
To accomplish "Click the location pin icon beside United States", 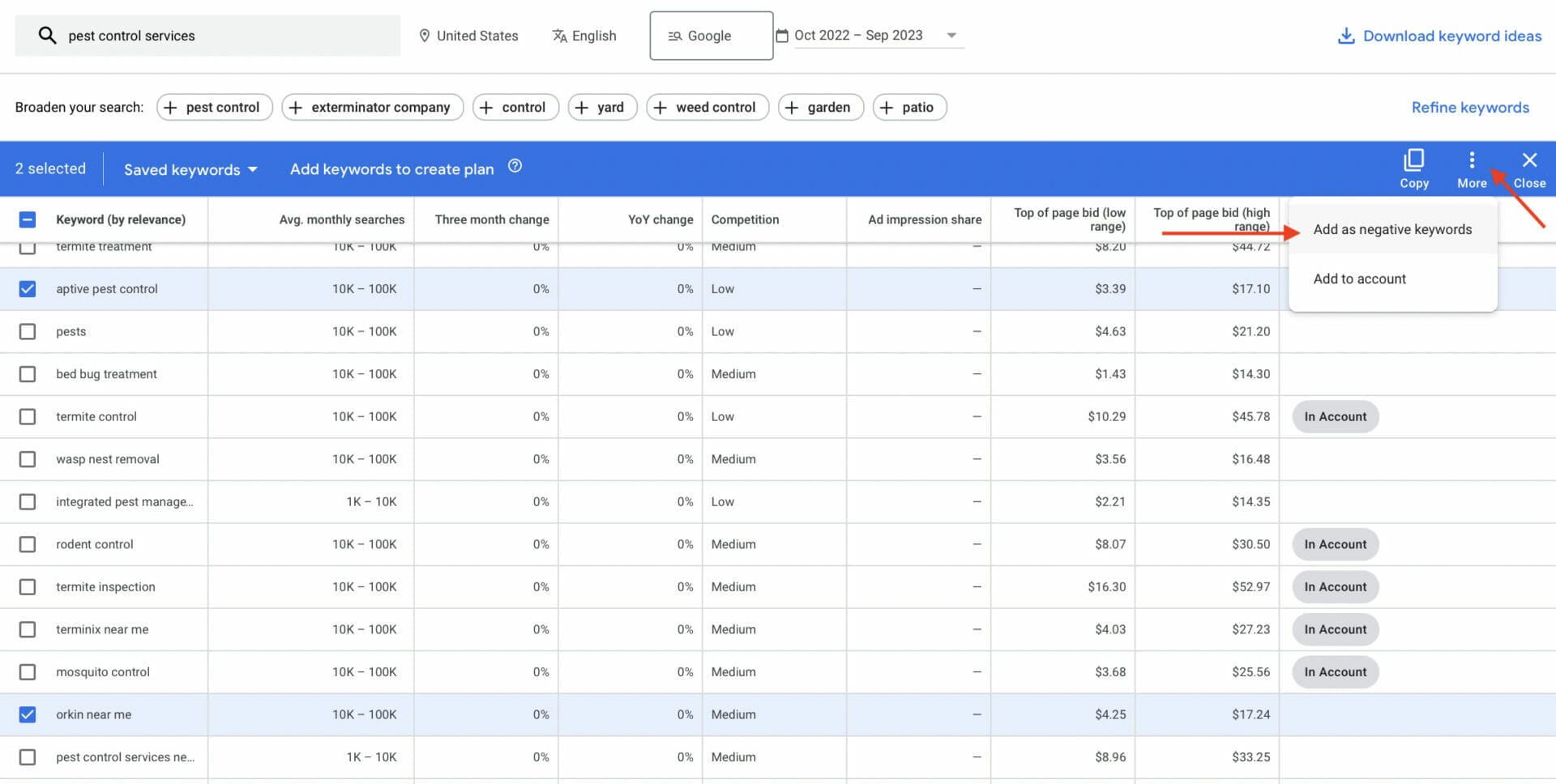I will [425, 35].
